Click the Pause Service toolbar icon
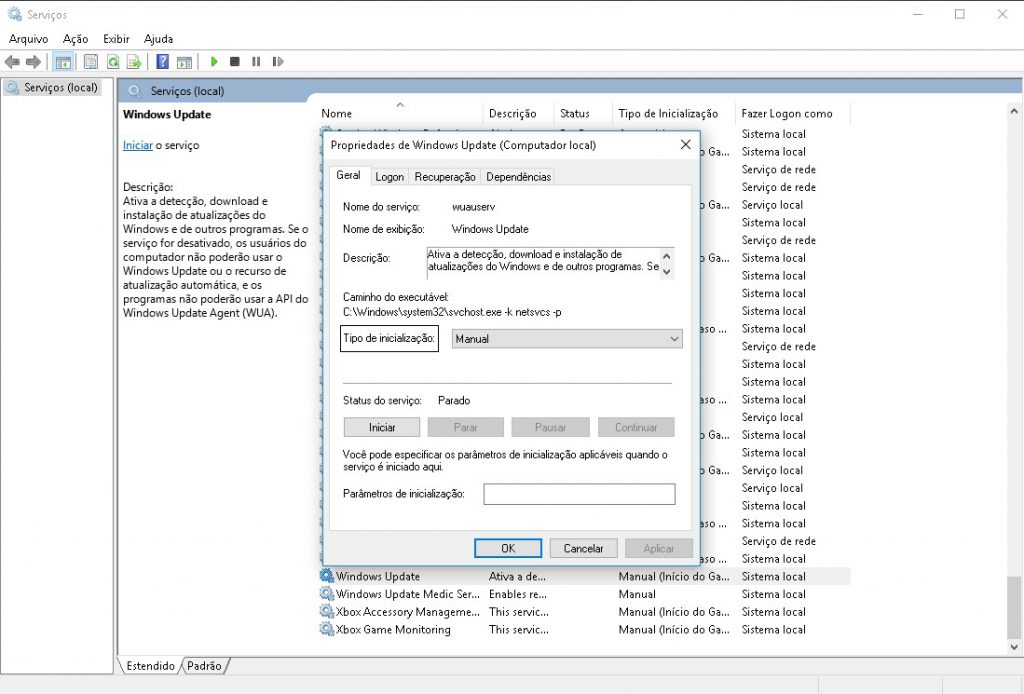Viewport: 1024px width, 694px height. coord(256,62)
